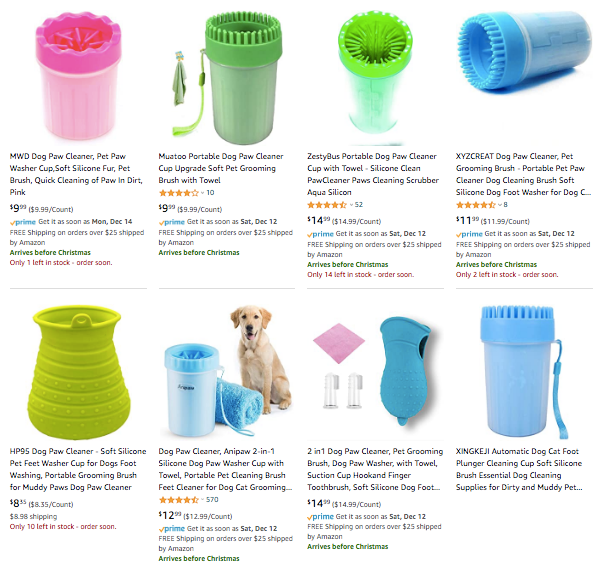Viewport: 601px width, 571px height.
Task: Open the XINGKEJI Automatic Dog Cat Foot title
Action: coord(519,469)
